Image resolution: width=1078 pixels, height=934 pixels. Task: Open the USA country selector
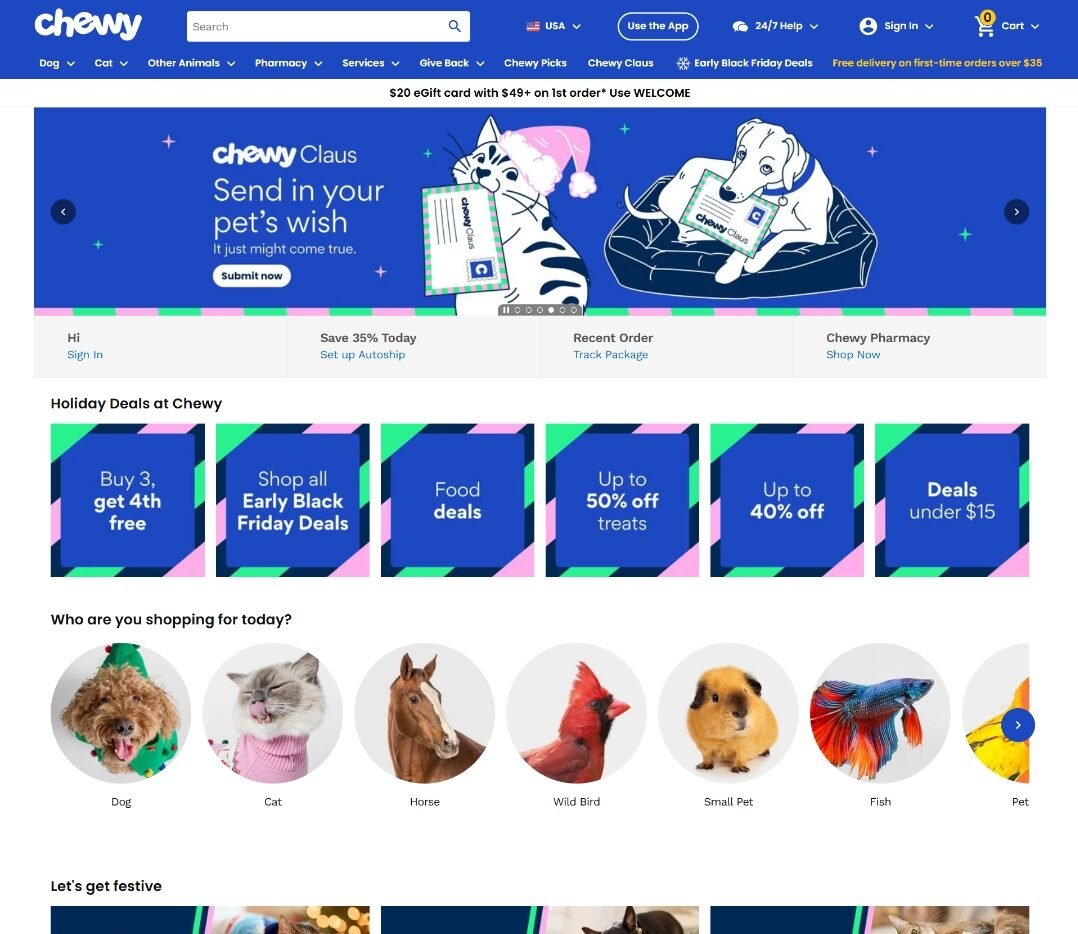(x=553, y=26)
